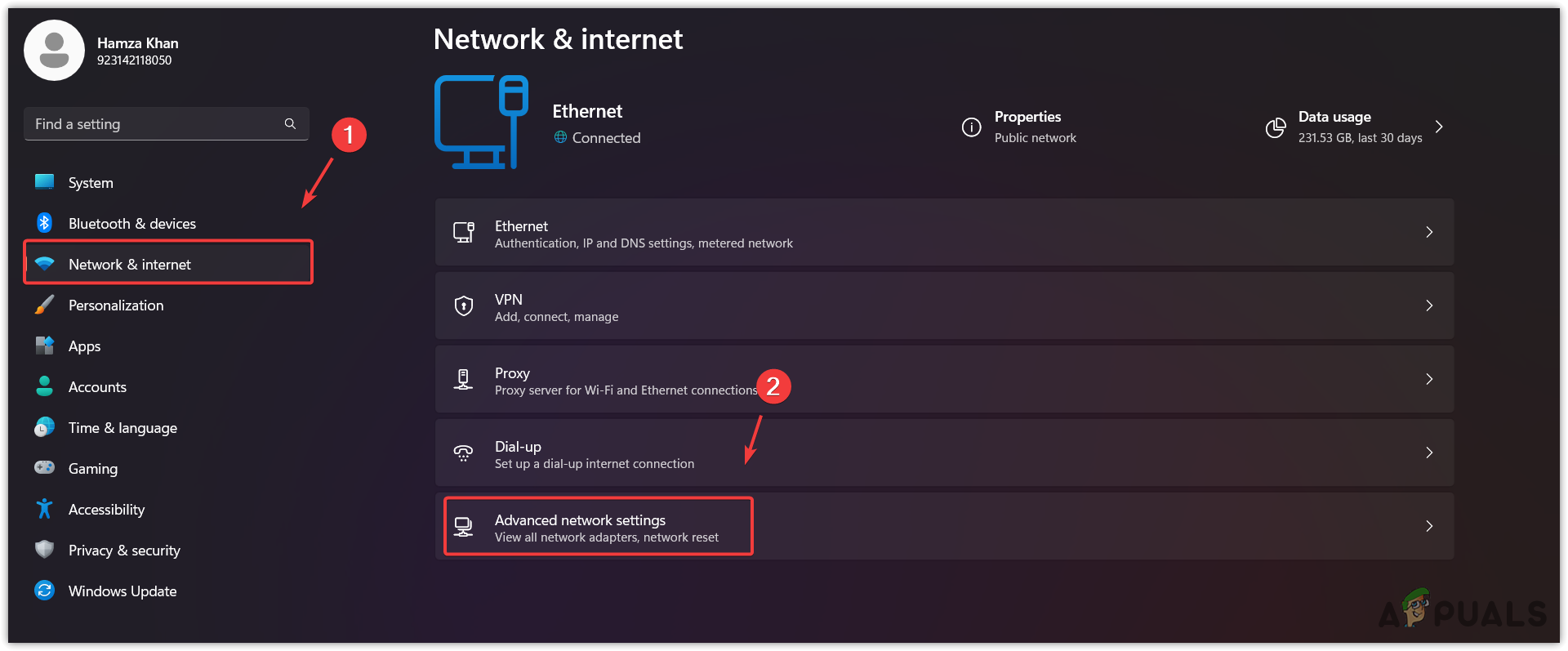Click the search magnifier icon

[290, 123]
